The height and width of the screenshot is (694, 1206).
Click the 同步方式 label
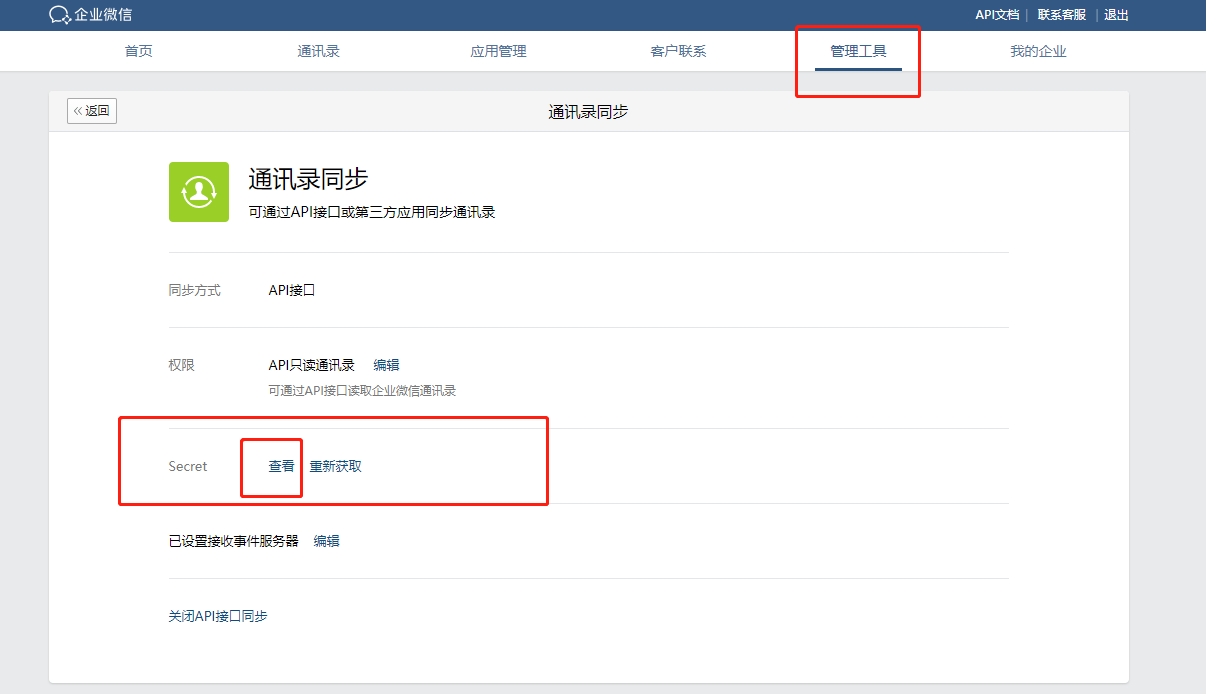[x=194, y=290]
